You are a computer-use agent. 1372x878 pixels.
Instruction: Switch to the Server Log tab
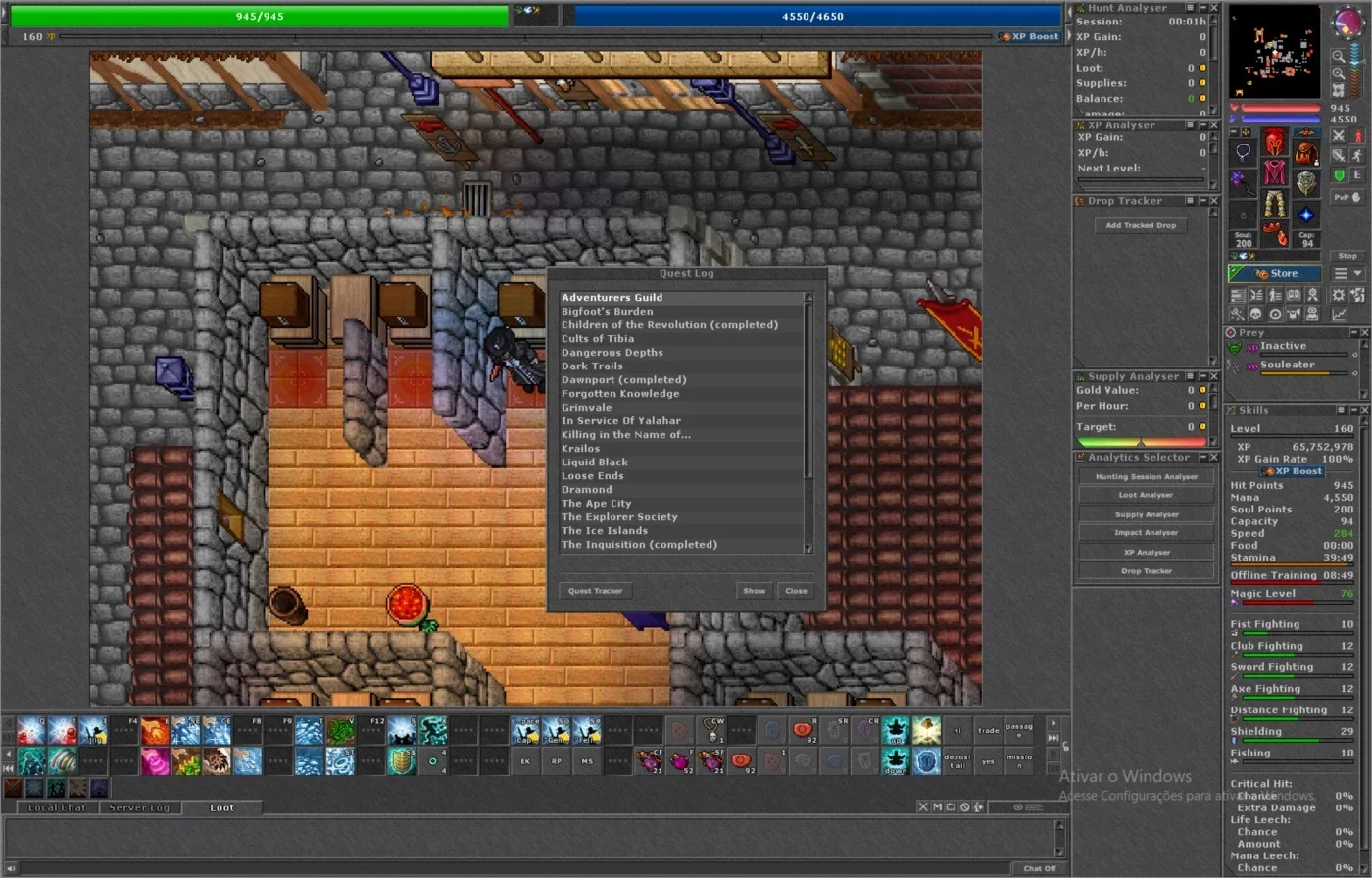point(139,807)
